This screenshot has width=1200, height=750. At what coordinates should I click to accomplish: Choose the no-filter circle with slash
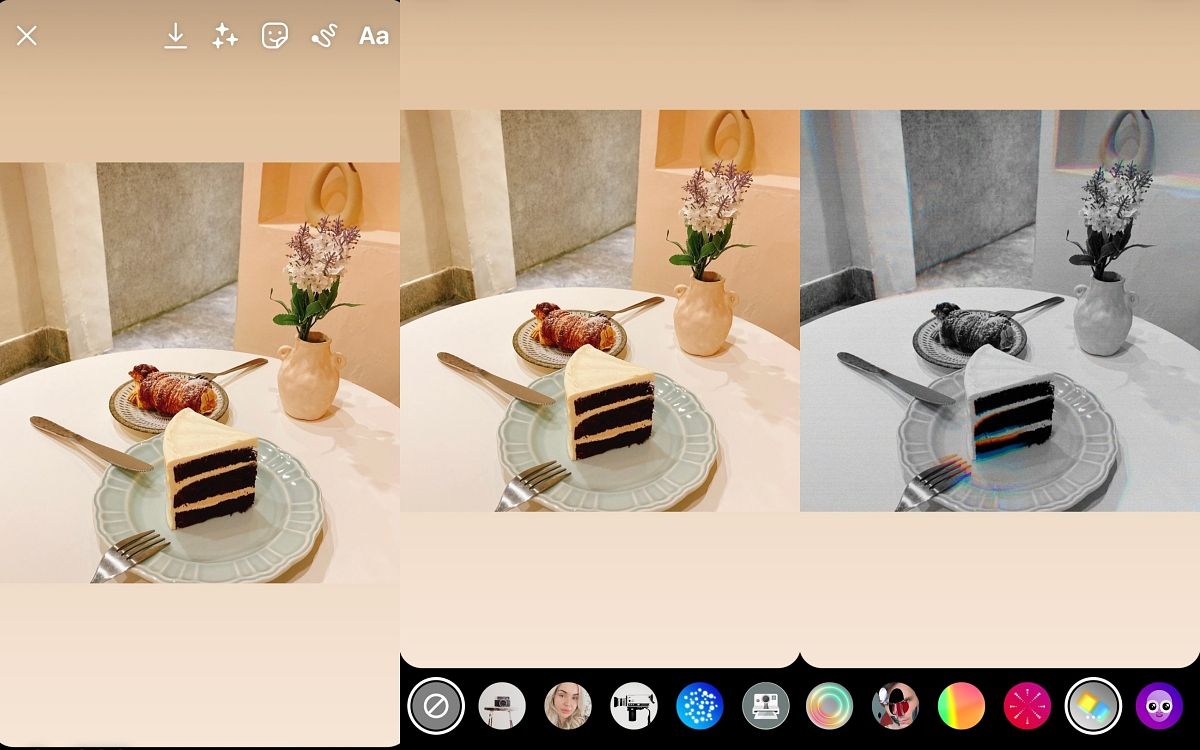pyautogui.click(x=436, y=706)
